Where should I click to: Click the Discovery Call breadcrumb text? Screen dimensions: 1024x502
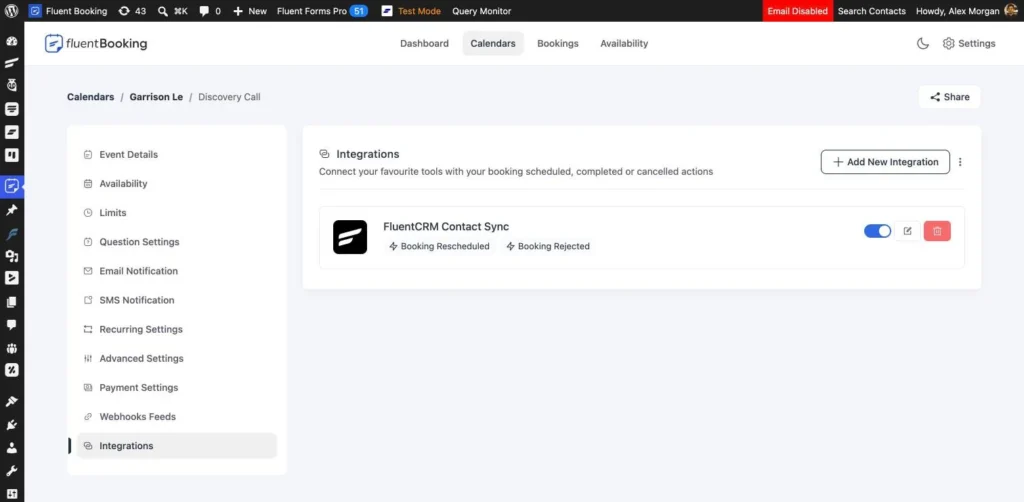[229, 97]
